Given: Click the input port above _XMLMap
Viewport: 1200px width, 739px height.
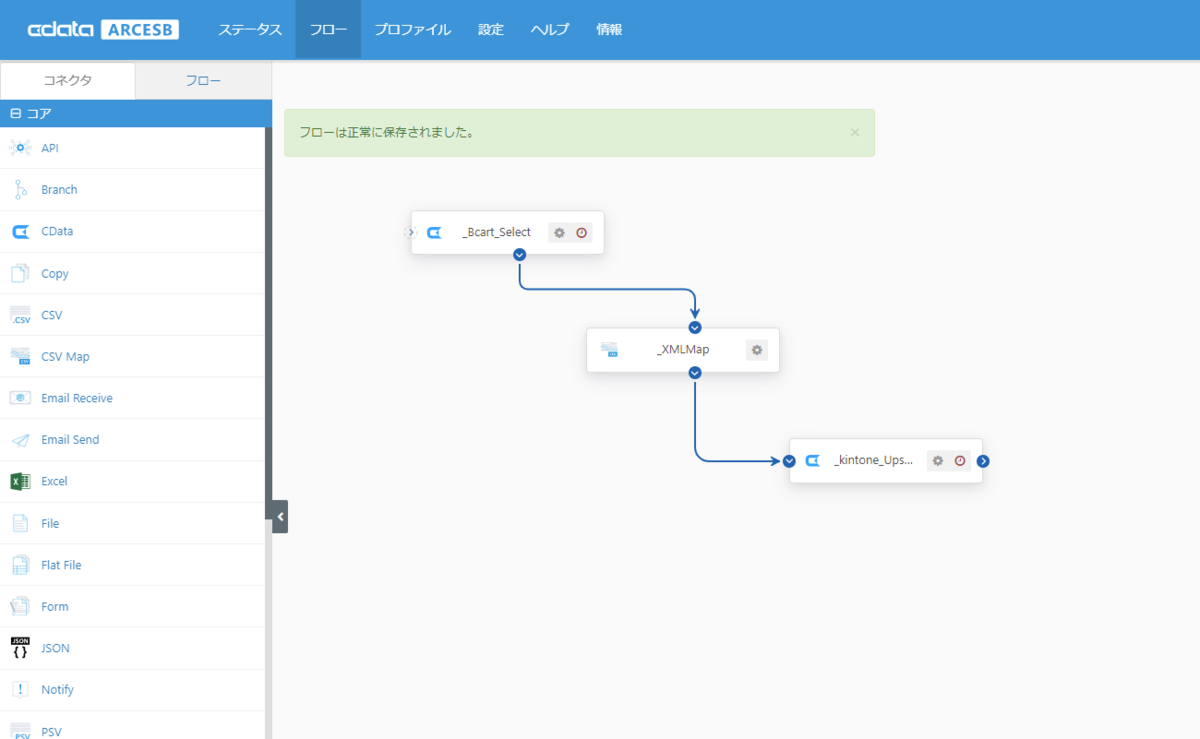Looking at the screenshot, I should [x=695, y=328].
